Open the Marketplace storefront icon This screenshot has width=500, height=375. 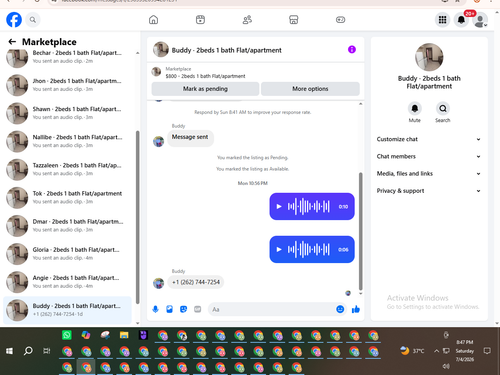click(293, 20)
